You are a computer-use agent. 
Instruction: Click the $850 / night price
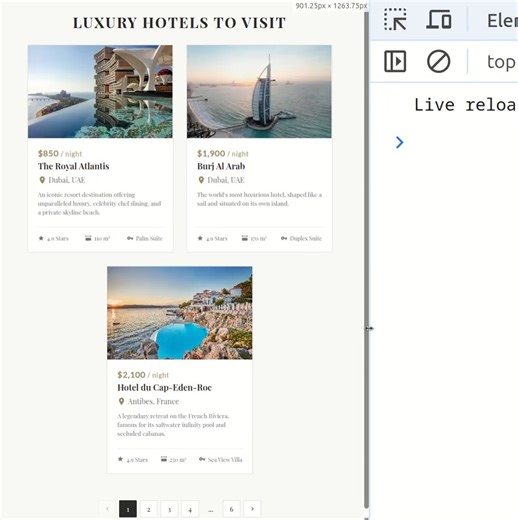60,153
